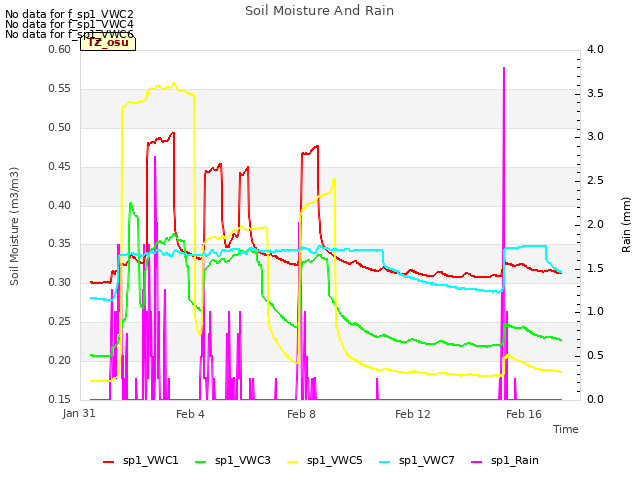Screen dimensions: 640x480
Task: Click the 2.5 rain axis tick label
Action: pyautogui.click(x=595, y=180)
